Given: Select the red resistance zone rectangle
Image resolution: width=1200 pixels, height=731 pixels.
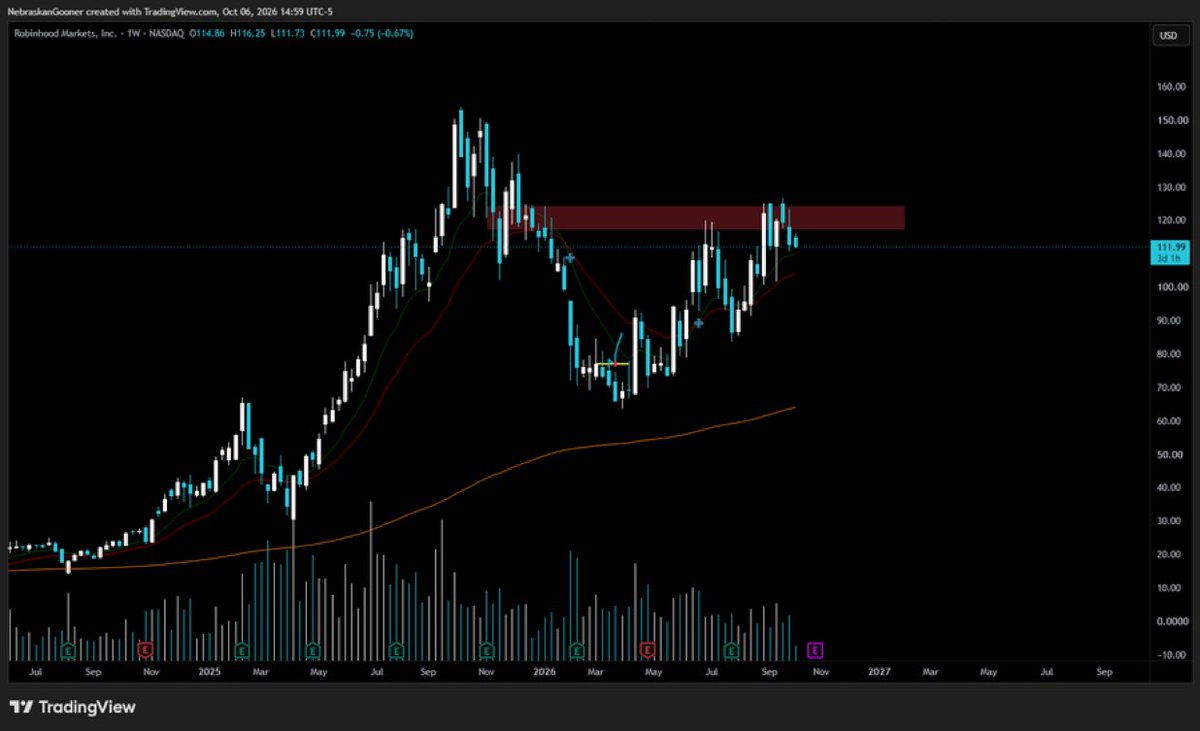Looking at the screenshot, I should 696,218.
